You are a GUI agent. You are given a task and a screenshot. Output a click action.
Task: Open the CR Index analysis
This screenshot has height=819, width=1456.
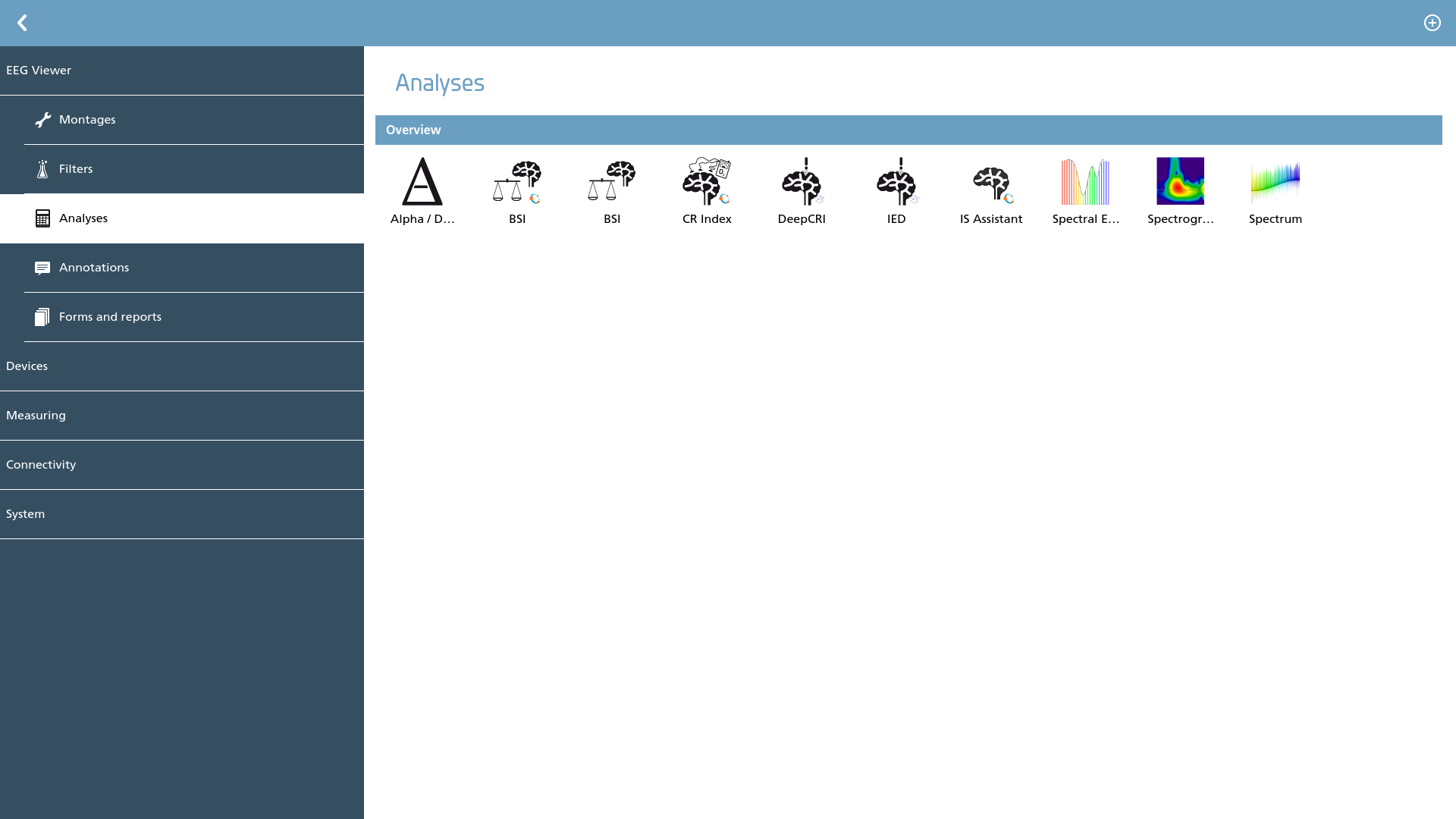point(707,181)
